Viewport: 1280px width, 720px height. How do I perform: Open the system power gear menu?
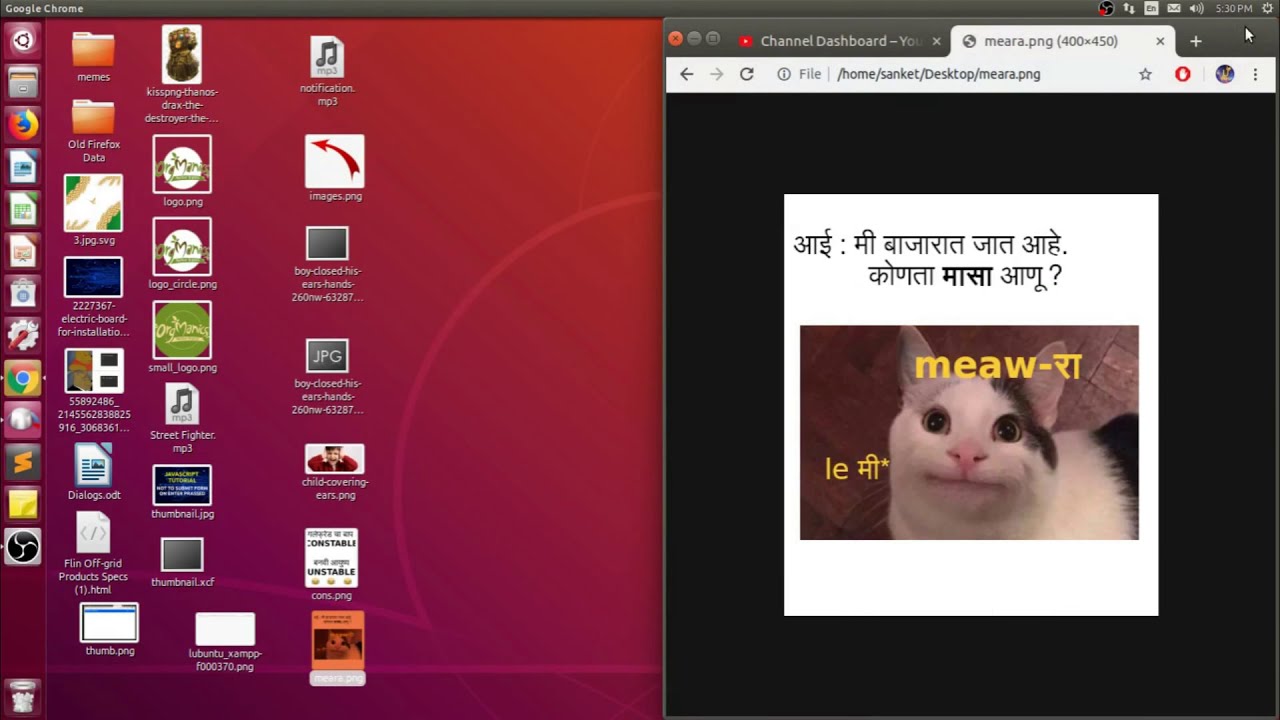tap(1267, 8)
